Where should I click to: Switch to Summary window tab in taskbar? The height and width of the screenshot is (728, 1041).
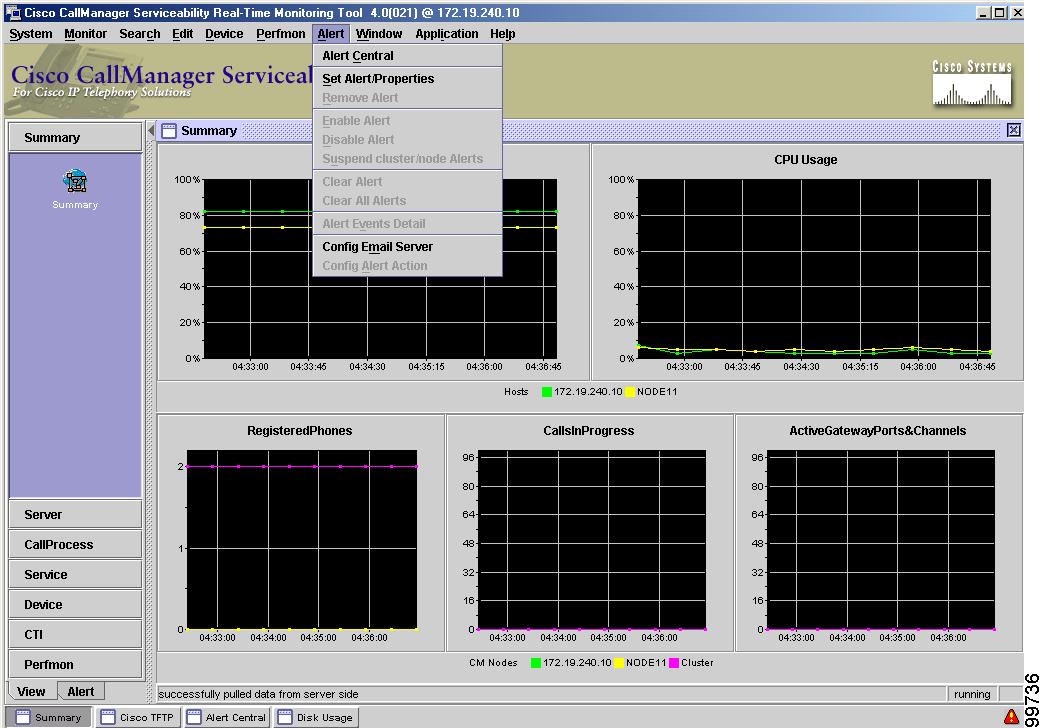coord(49,717)
